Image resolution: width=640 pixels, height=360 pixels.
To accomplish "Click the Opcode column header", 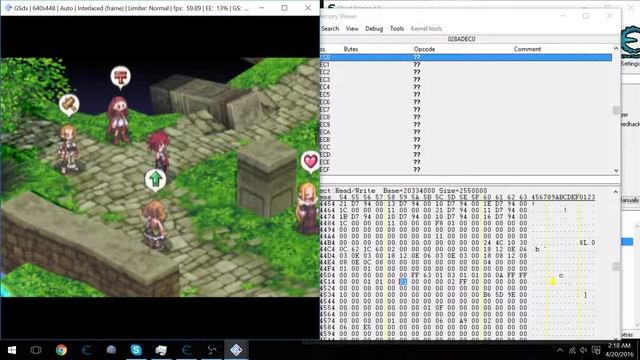I will pyautogui.click(x=424, y=49).
